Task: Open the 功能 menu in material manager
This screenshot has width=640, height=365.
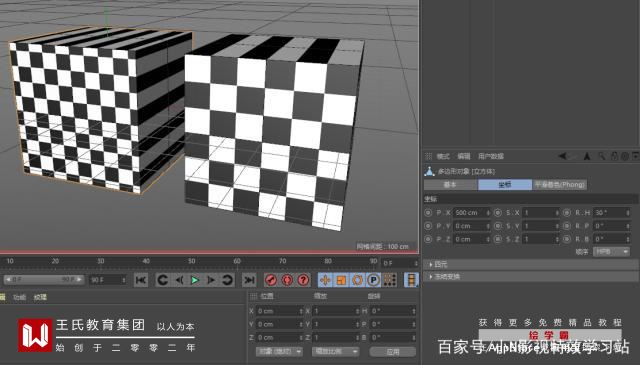Action: pyautogui.click(x=19, y=297)
